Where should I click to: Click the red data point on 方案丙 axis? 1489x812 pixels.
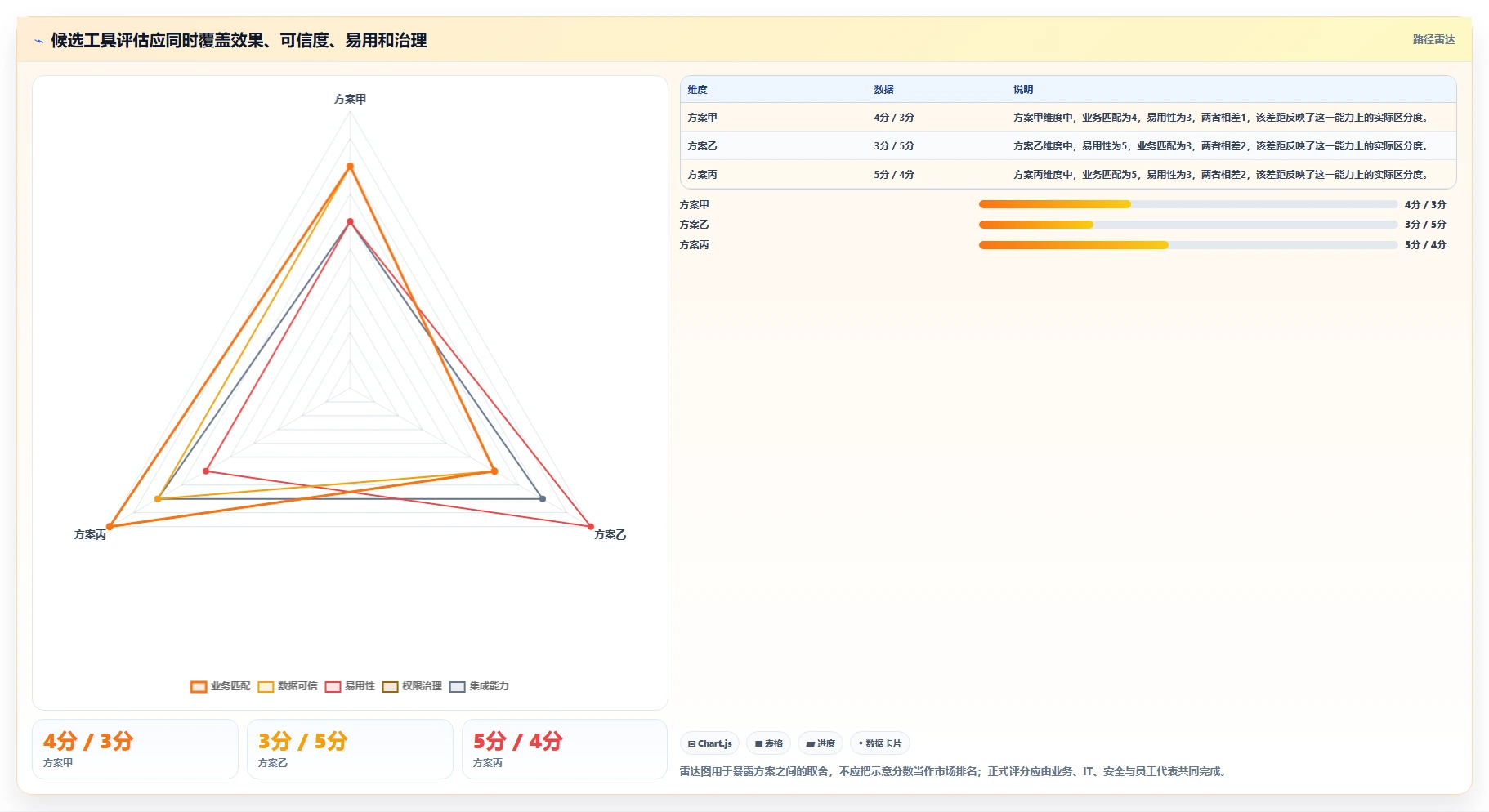click(206, 471)
